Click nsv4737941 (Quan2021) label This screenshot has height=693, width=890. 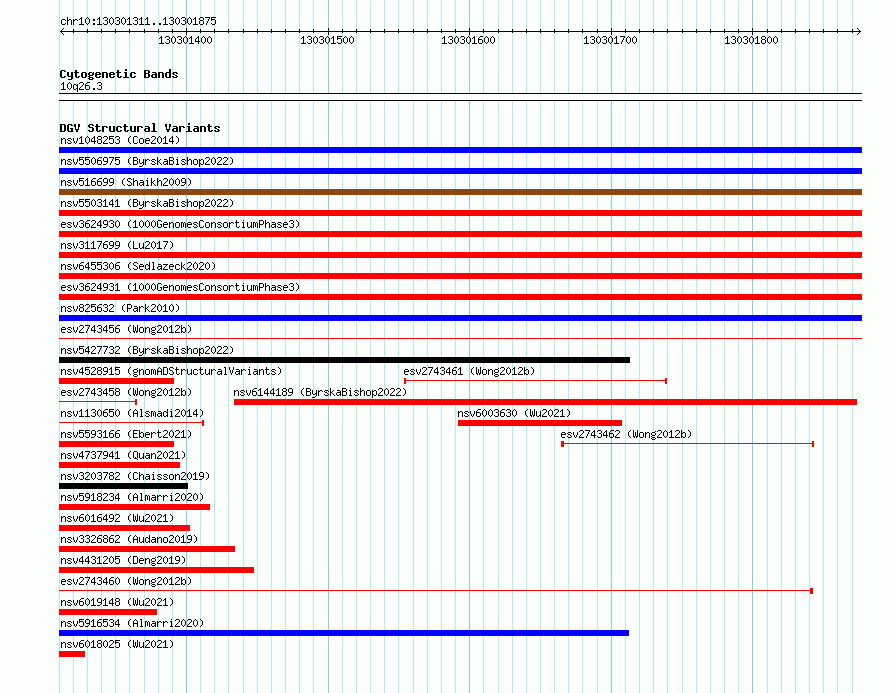pos(123,455)
